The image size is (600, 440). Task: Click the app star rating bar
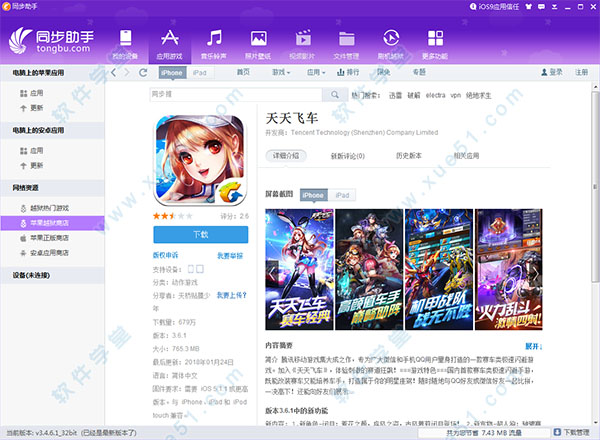coord(166,215)
